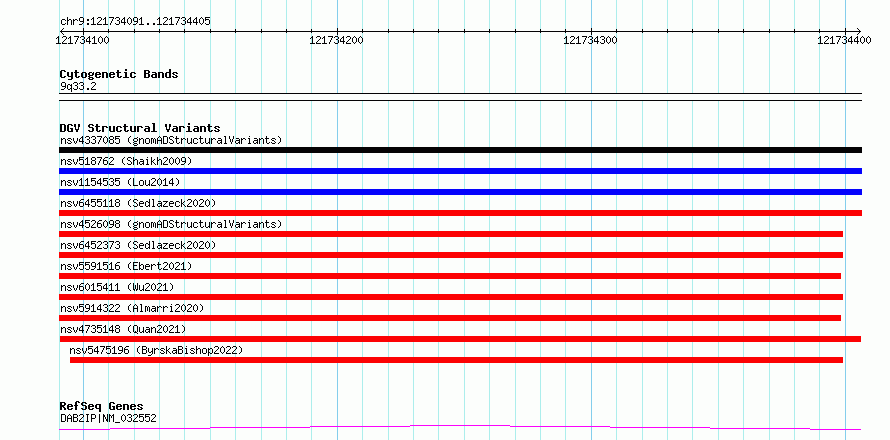
Task: Open variant nsv5914322 (Almarri2020) label
Action: click(132, 308)
